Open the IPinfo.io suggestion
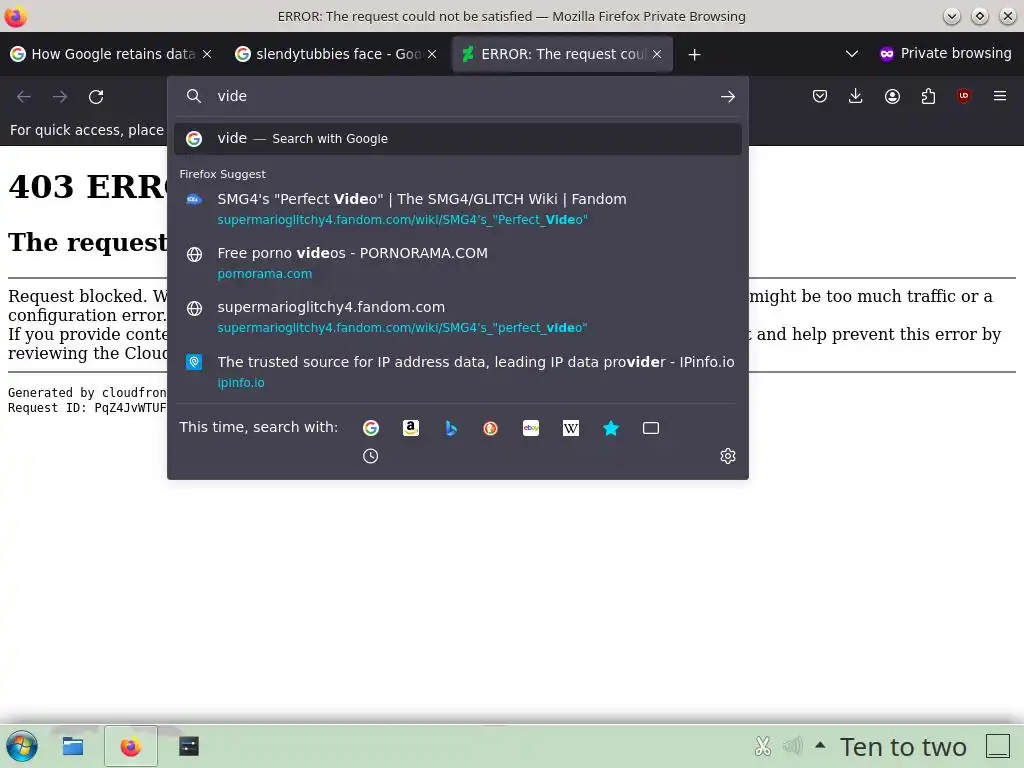The height and width of the screenshot is (768, 1024). coord(458,371)
